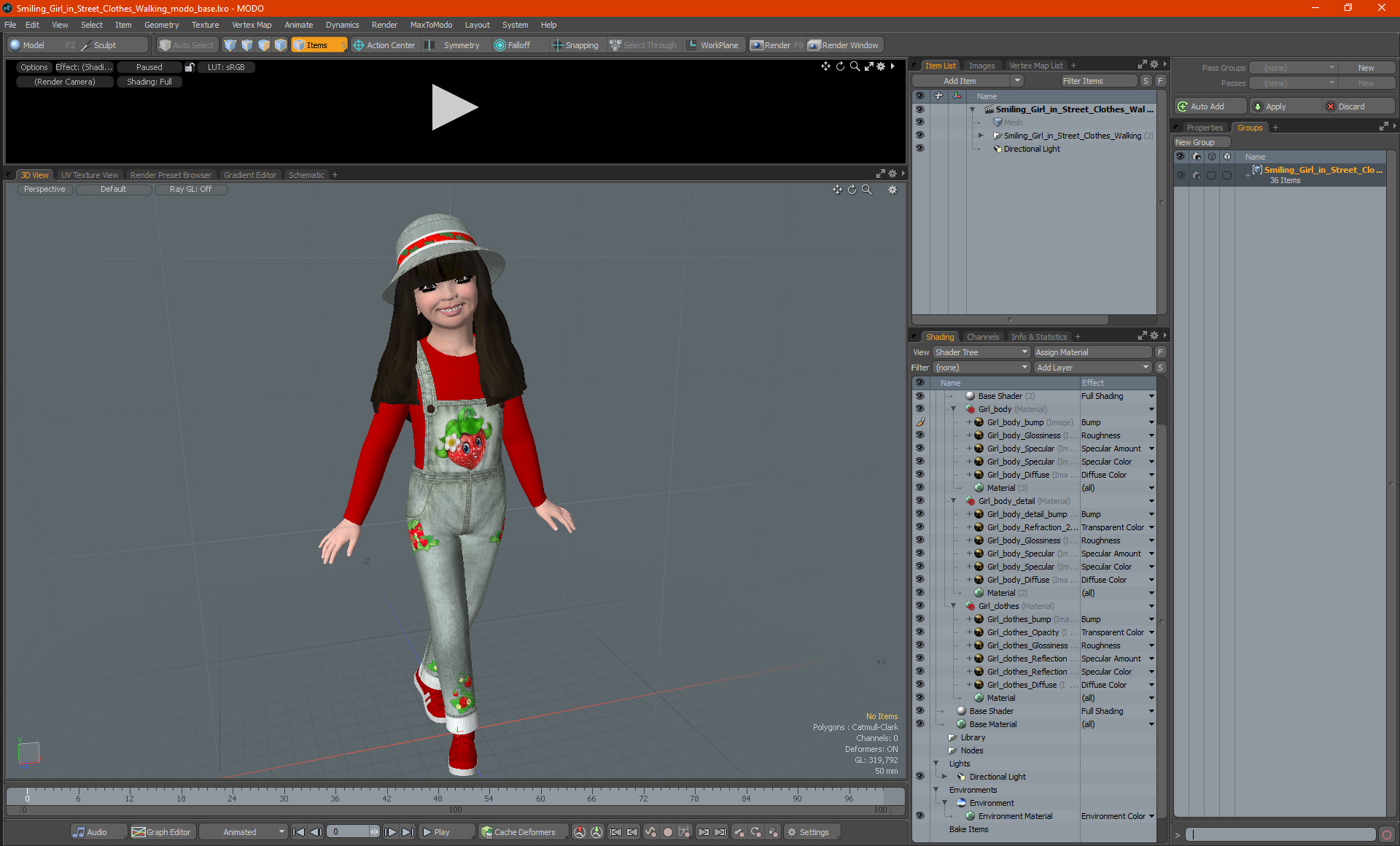The image size is (1400, 846).
Task: Hide the Girl_body material layer
Action: point(918,408)
